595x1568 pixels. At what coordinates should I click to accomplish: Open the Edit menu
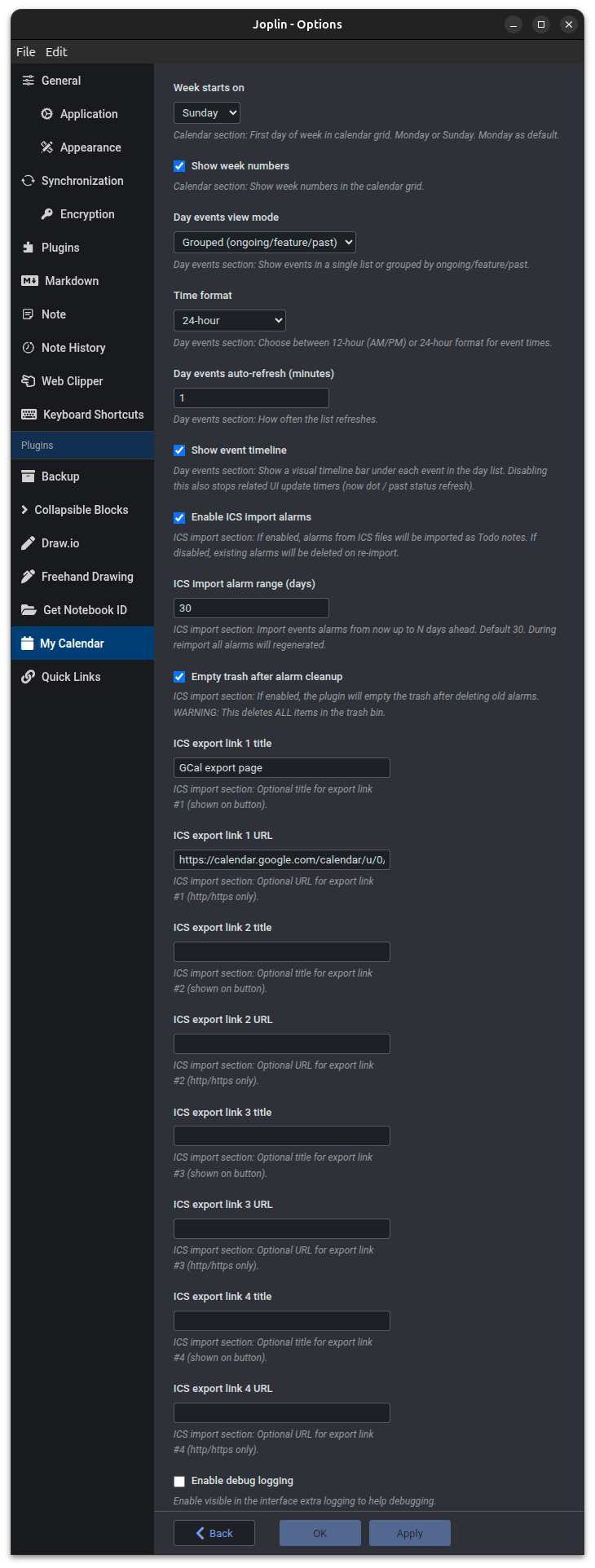(56, 51)
